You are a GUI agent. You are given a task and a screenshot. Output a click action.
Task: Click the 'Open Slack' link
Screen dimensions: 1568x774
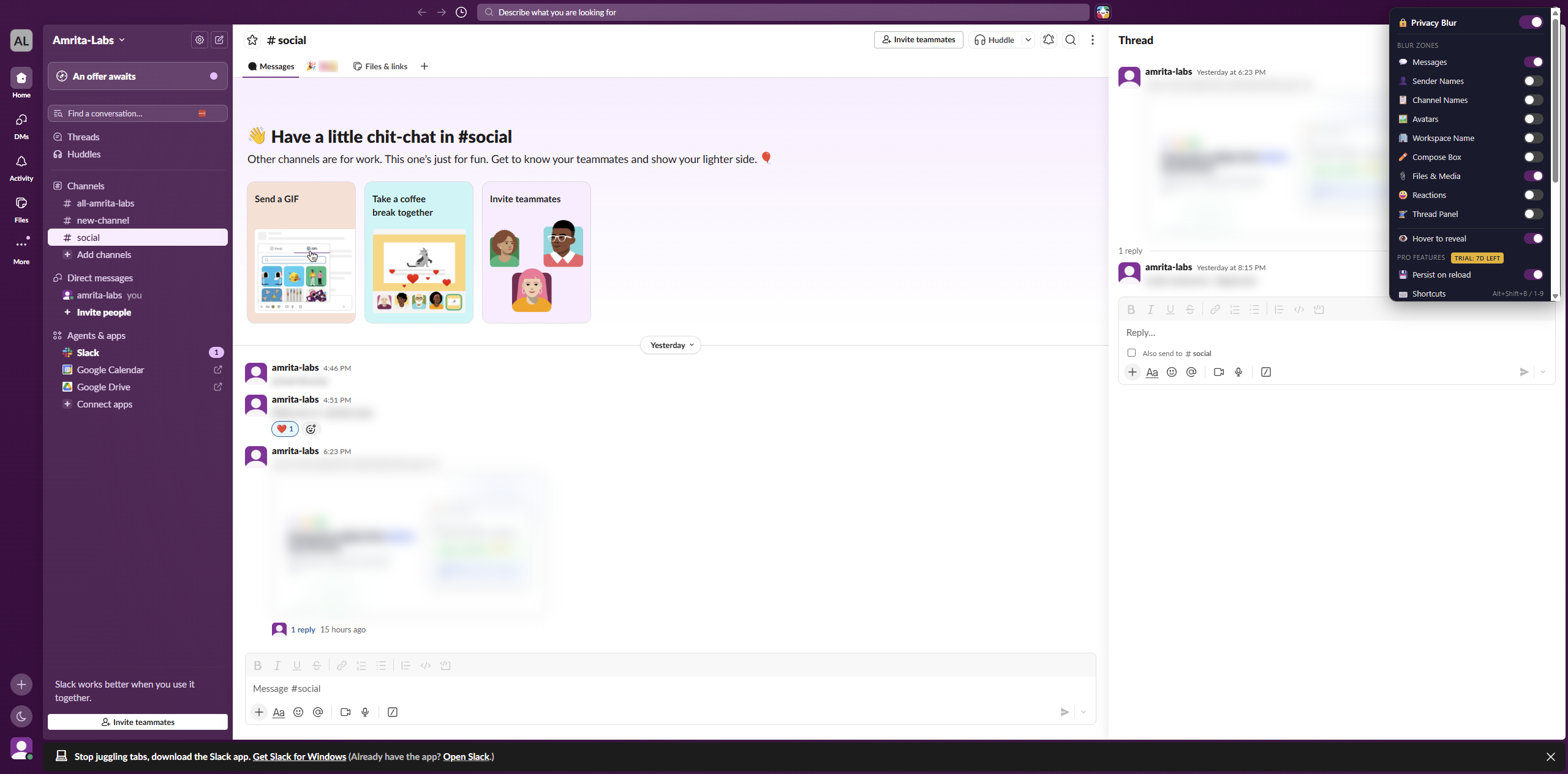tap(466, 757)
